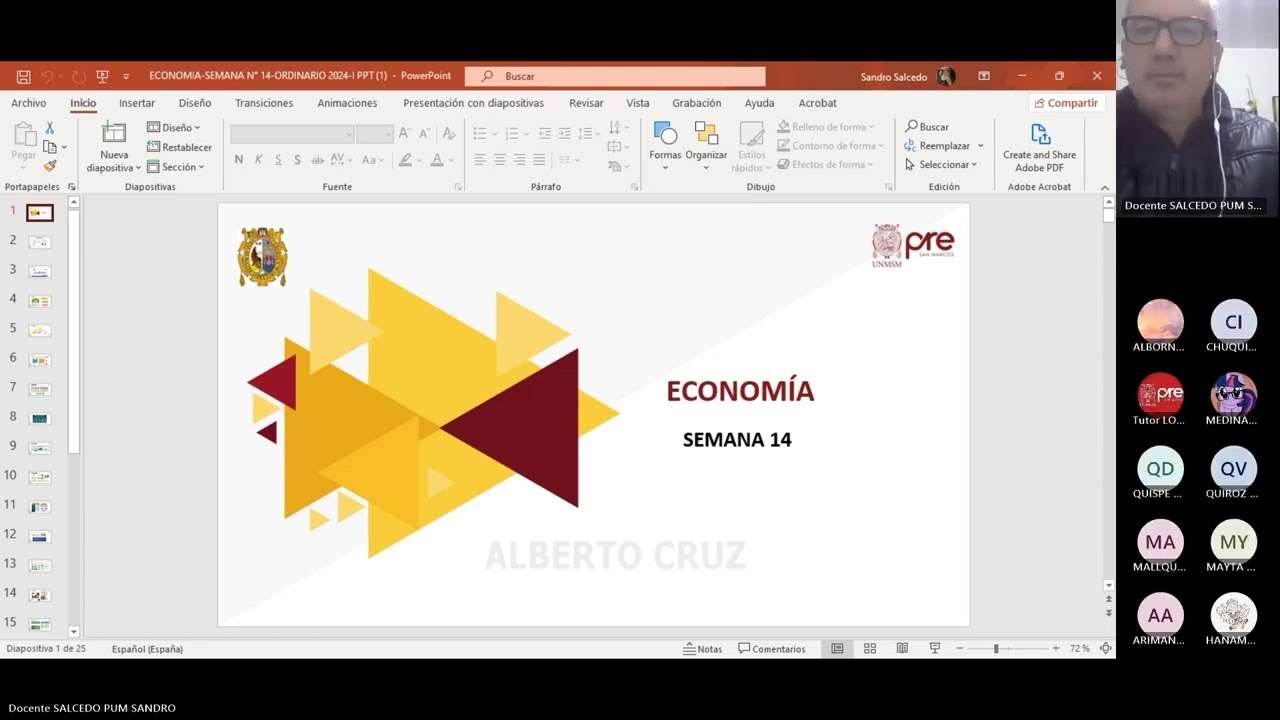1280x720 pixels.
Task: Click the Buscar search box in title bar
Action: 615,76
